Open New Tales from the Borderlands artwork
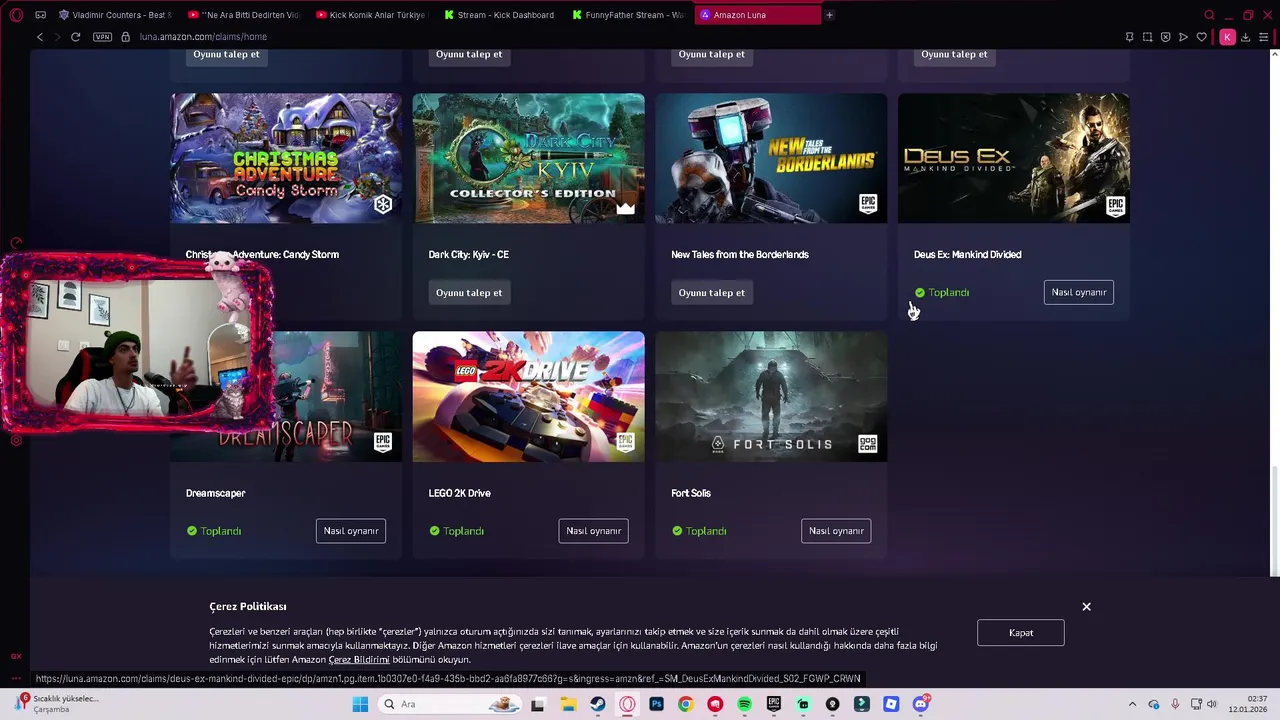The image size is (1280, 720). click(x=771, y=158)
